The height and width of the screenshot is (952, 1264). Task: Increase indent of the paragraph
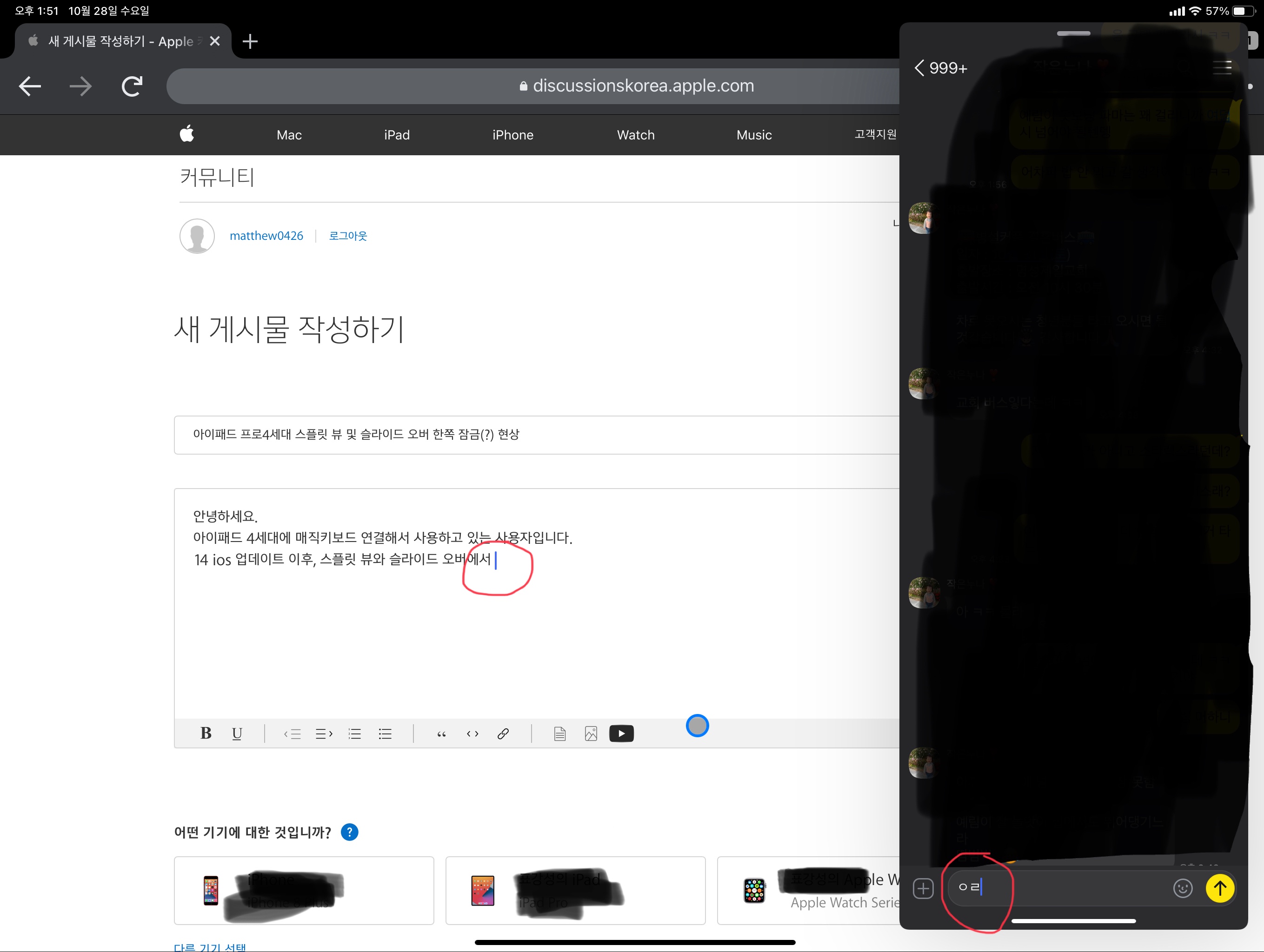pyautogui.click(x=323, y=733)
